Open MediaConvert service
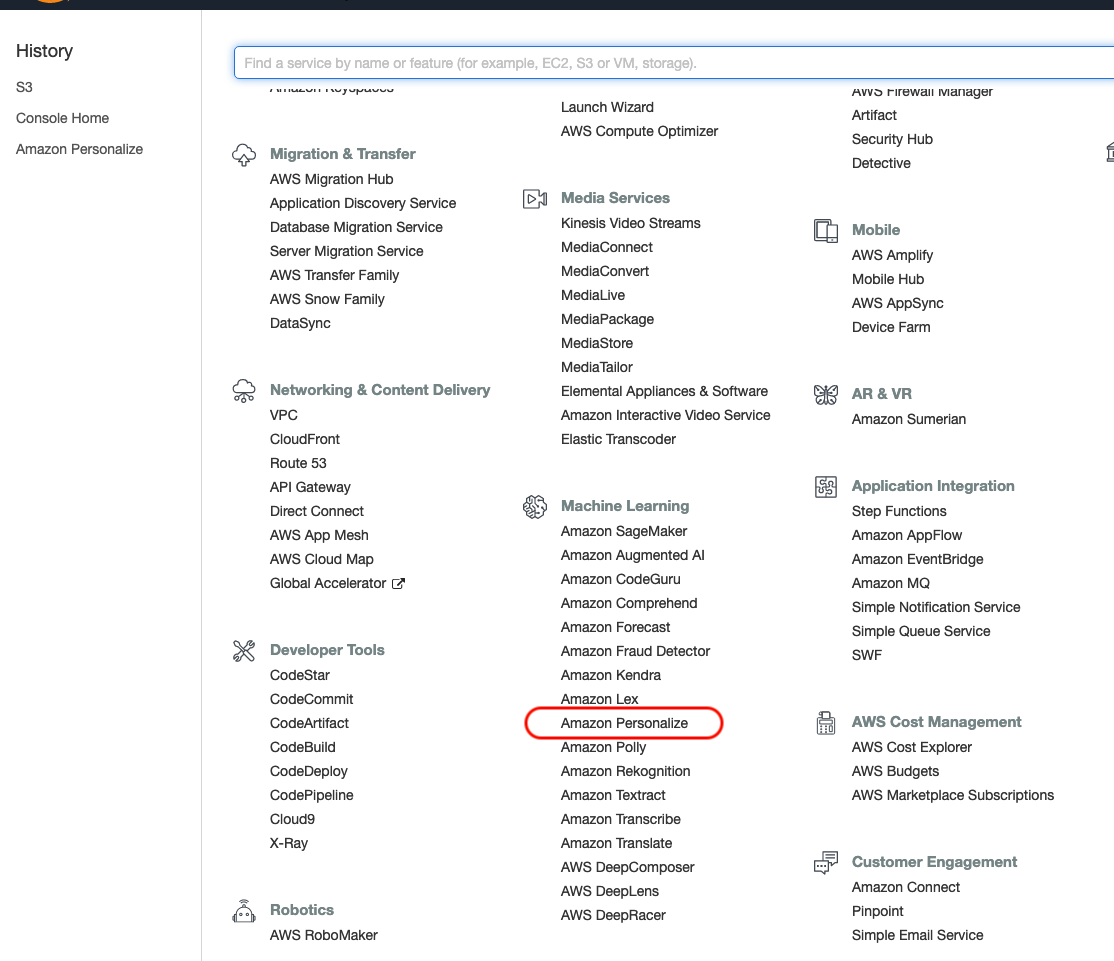Image resolution: width=1114 pixels, height=961 pixels. click(x=605, y=271)
